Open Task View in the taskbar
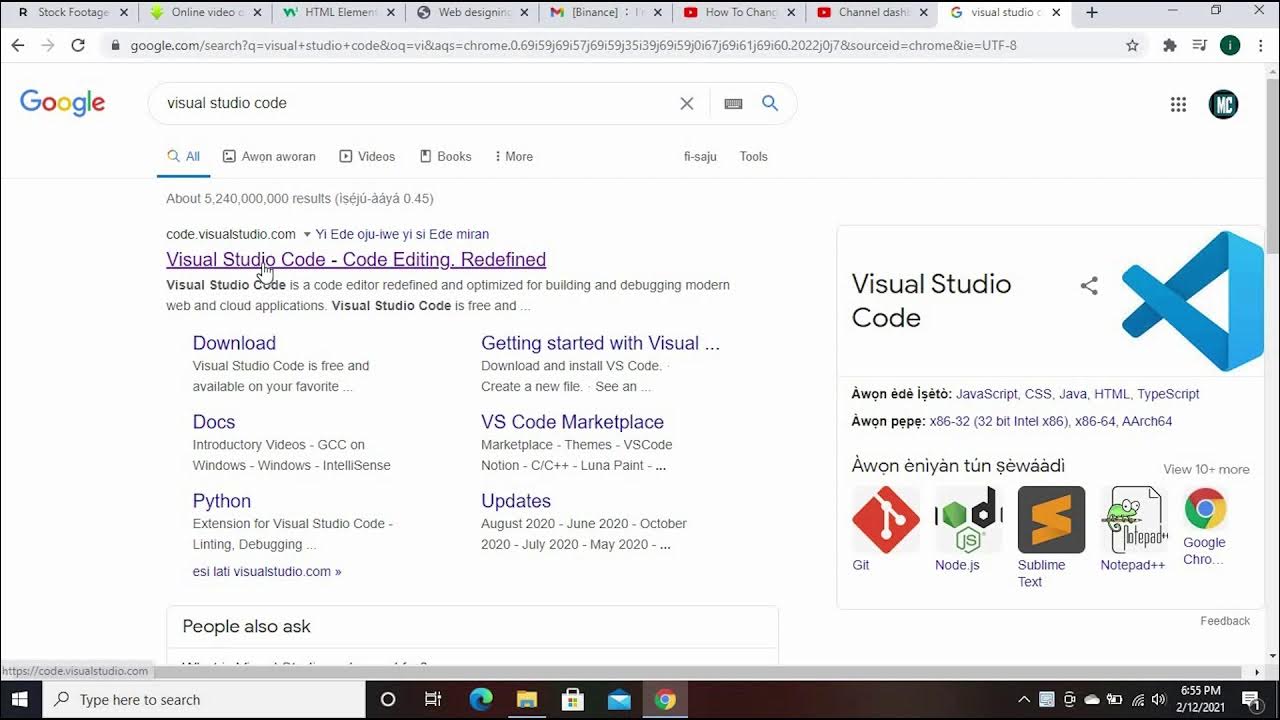Viewport: 1280px width, 720px height. (x=433, y=699)
